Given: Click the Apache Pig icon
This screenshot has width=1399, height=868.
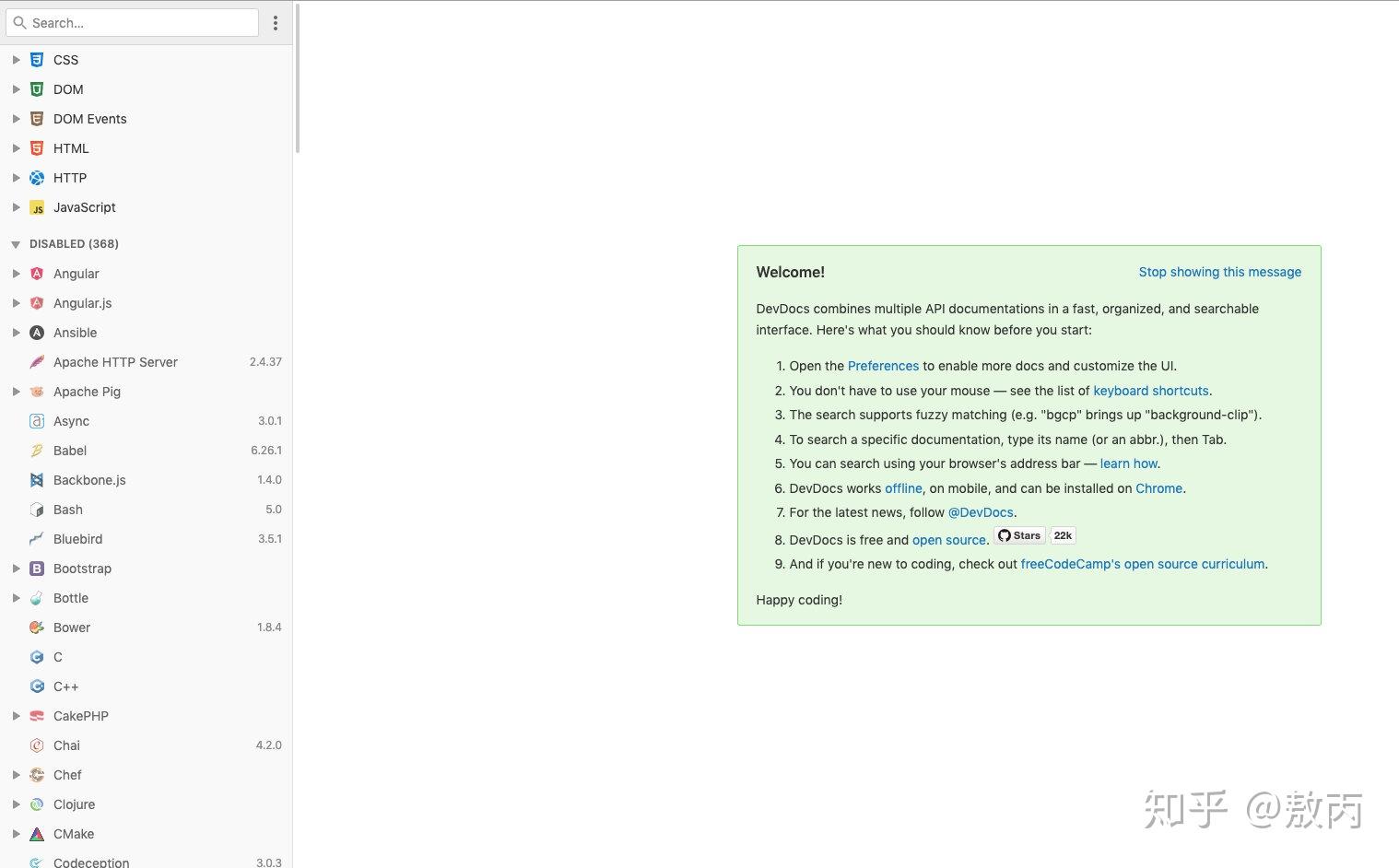Looking at the screenshot, I should (37, 392).
